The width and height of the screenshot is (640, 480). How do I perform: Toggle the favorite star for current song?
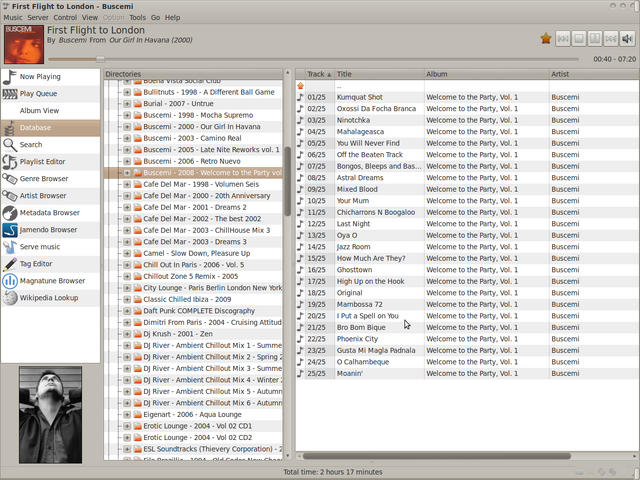(x=546, y=39)
